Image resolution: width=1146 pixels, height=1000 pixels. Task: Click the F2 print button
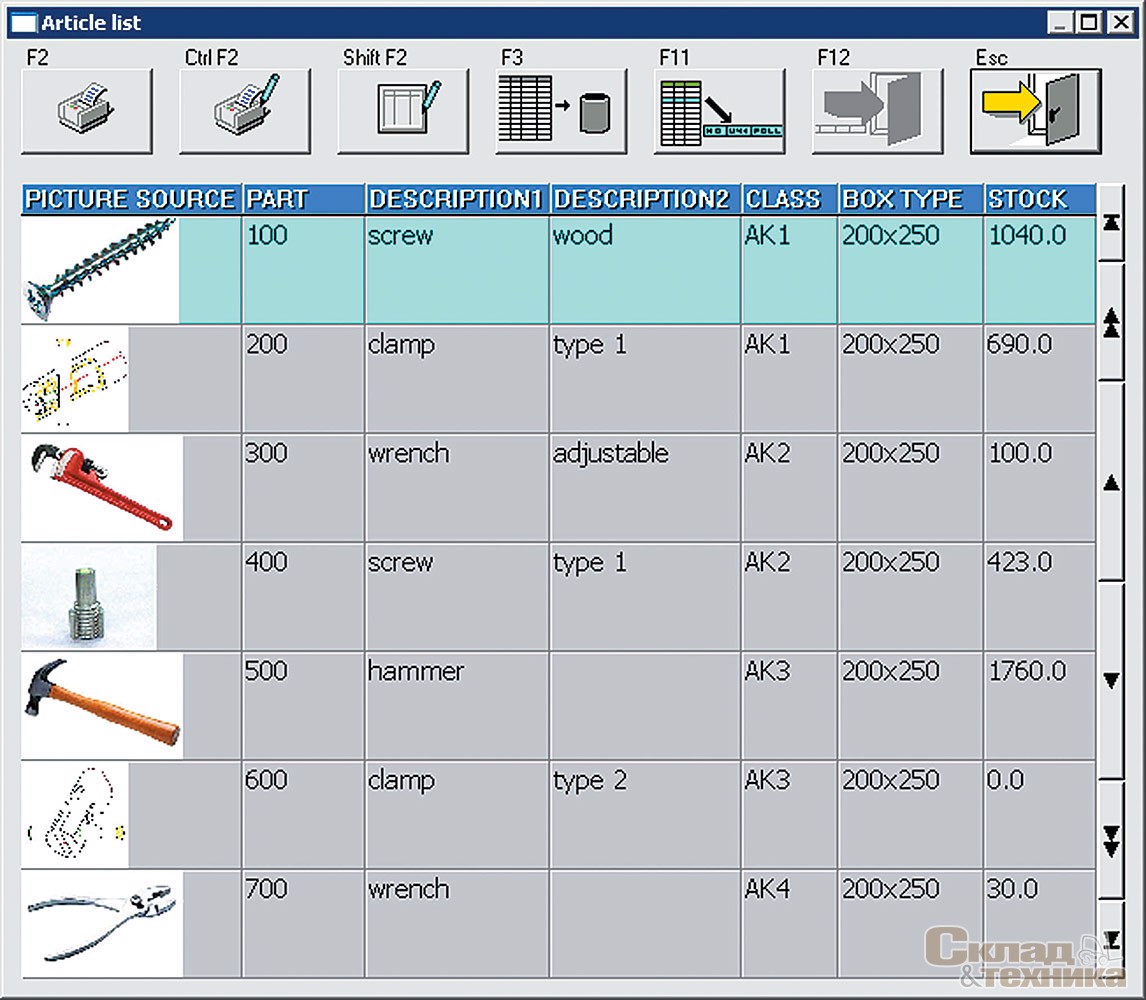pos(87,111)
